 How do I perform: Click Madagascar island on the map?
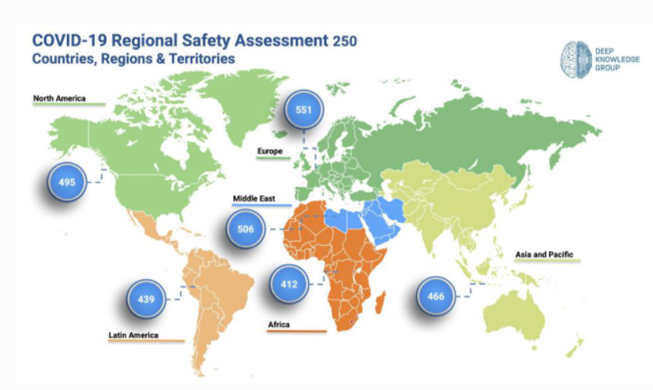tap(380, 303)
